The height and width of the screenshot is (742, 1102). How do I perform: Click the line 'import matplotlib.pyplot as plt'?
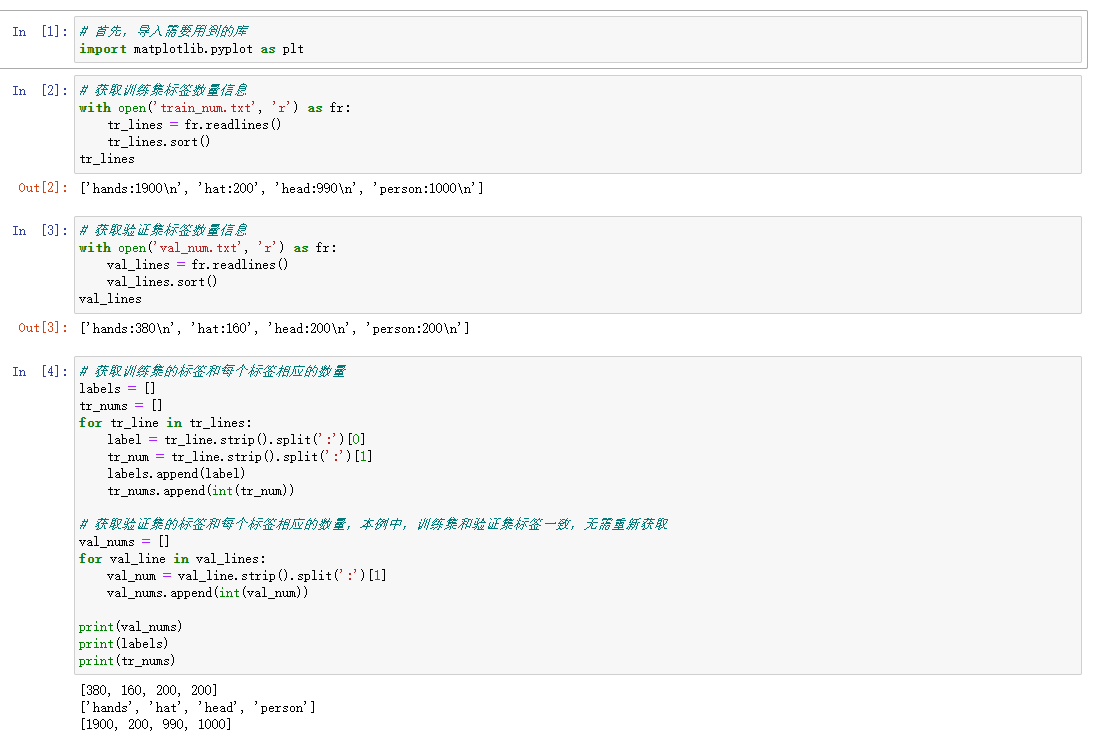pos(191,49)
